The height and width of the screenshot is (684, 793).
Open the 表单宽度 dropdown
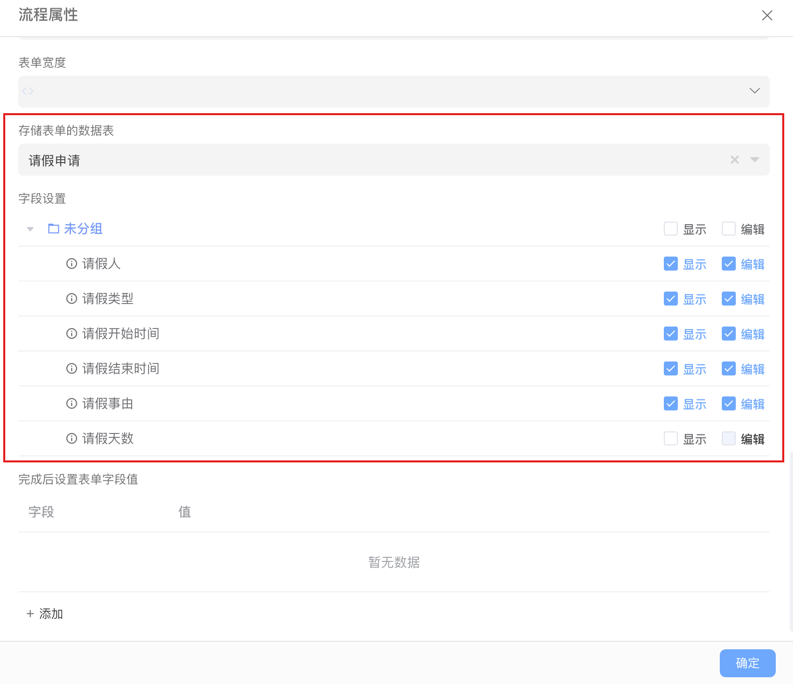pos(754,91)
